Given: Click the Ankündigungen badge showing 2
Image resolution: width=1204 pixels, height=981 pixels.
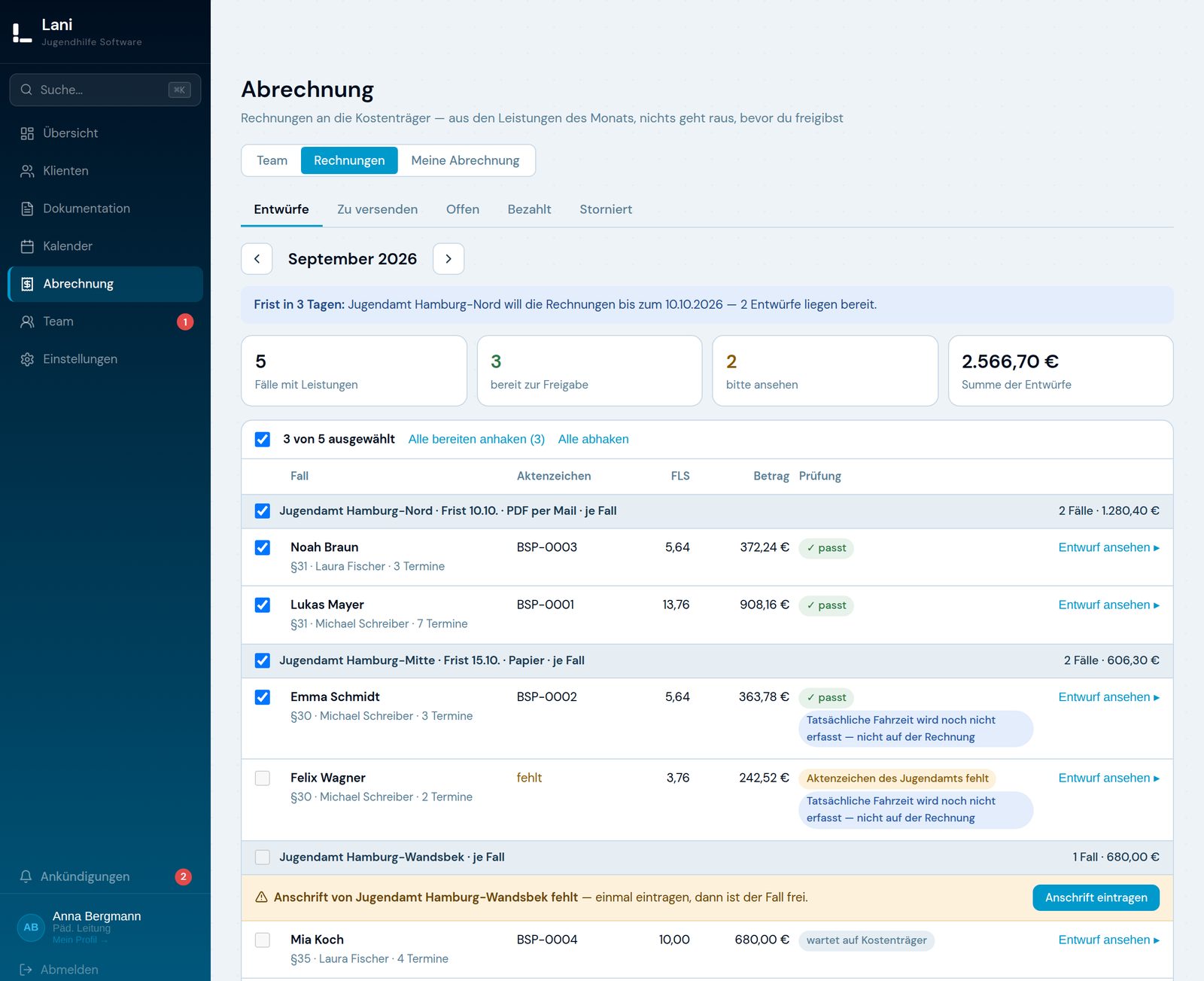Looking at the screenshot, I should [x=183, y=876].
